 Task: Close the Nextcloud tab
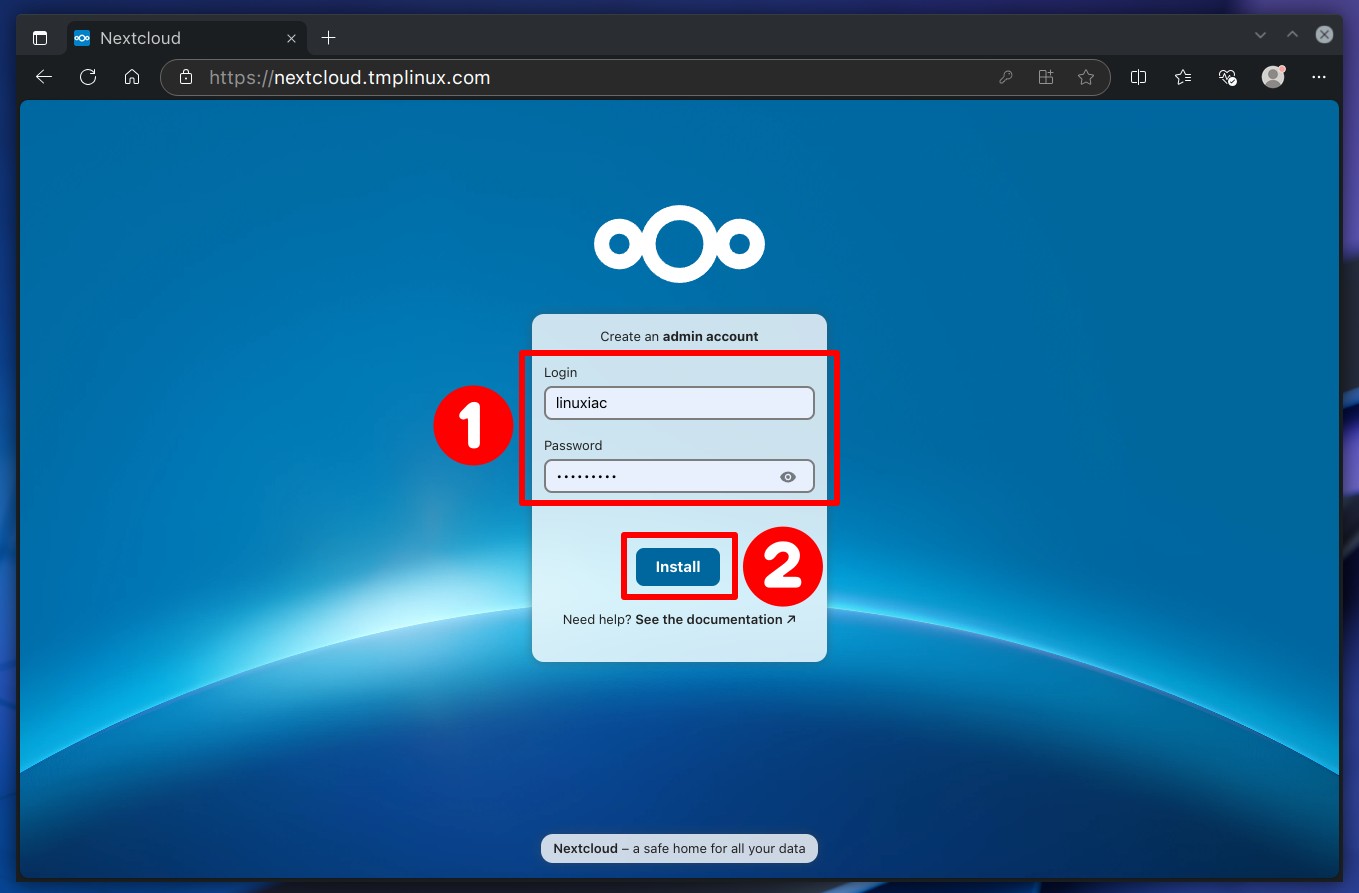pos(291,38)
